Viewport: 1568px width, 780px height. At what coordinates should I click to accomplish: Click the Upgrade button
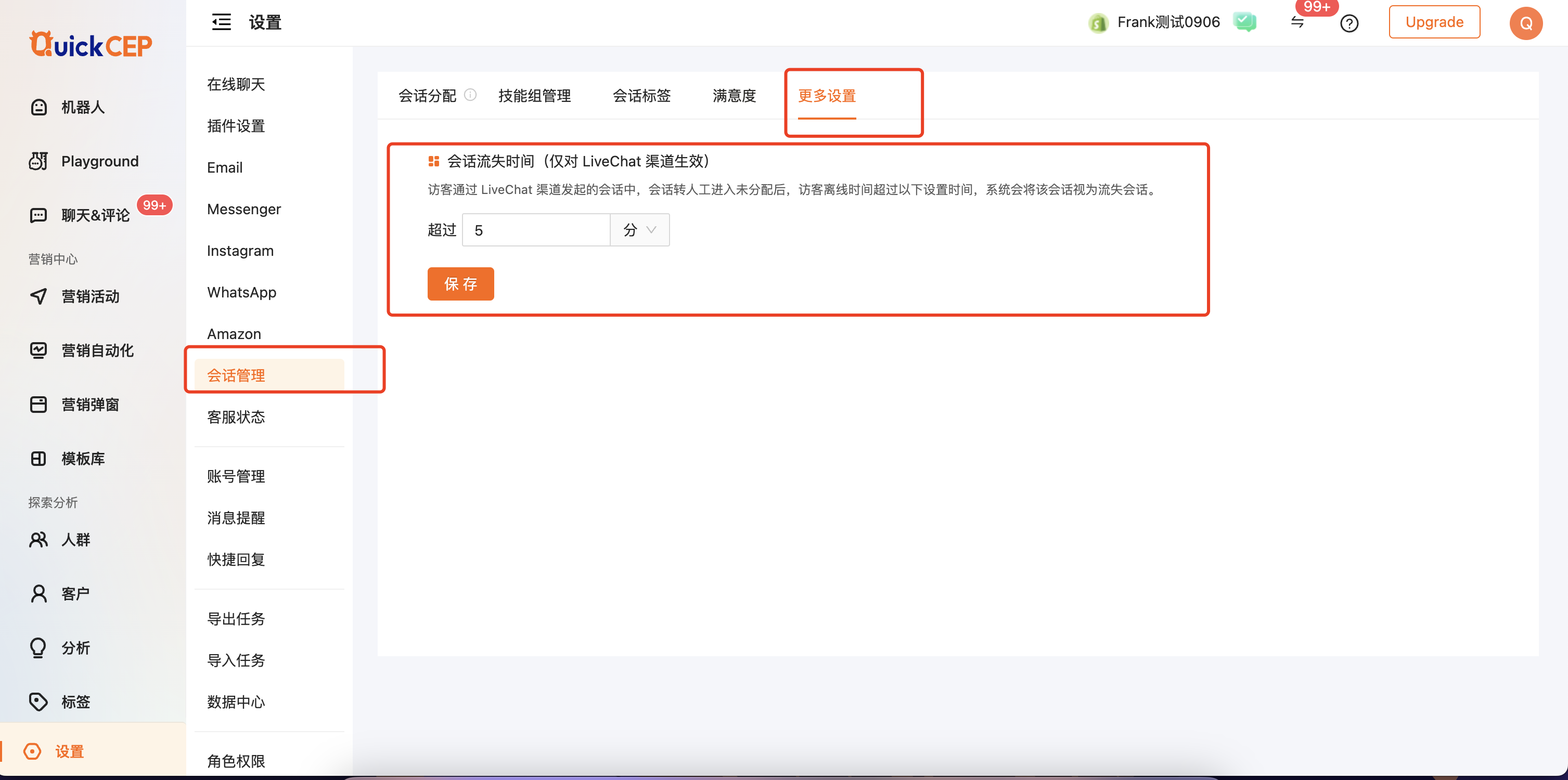click(x=1433, y=22)
